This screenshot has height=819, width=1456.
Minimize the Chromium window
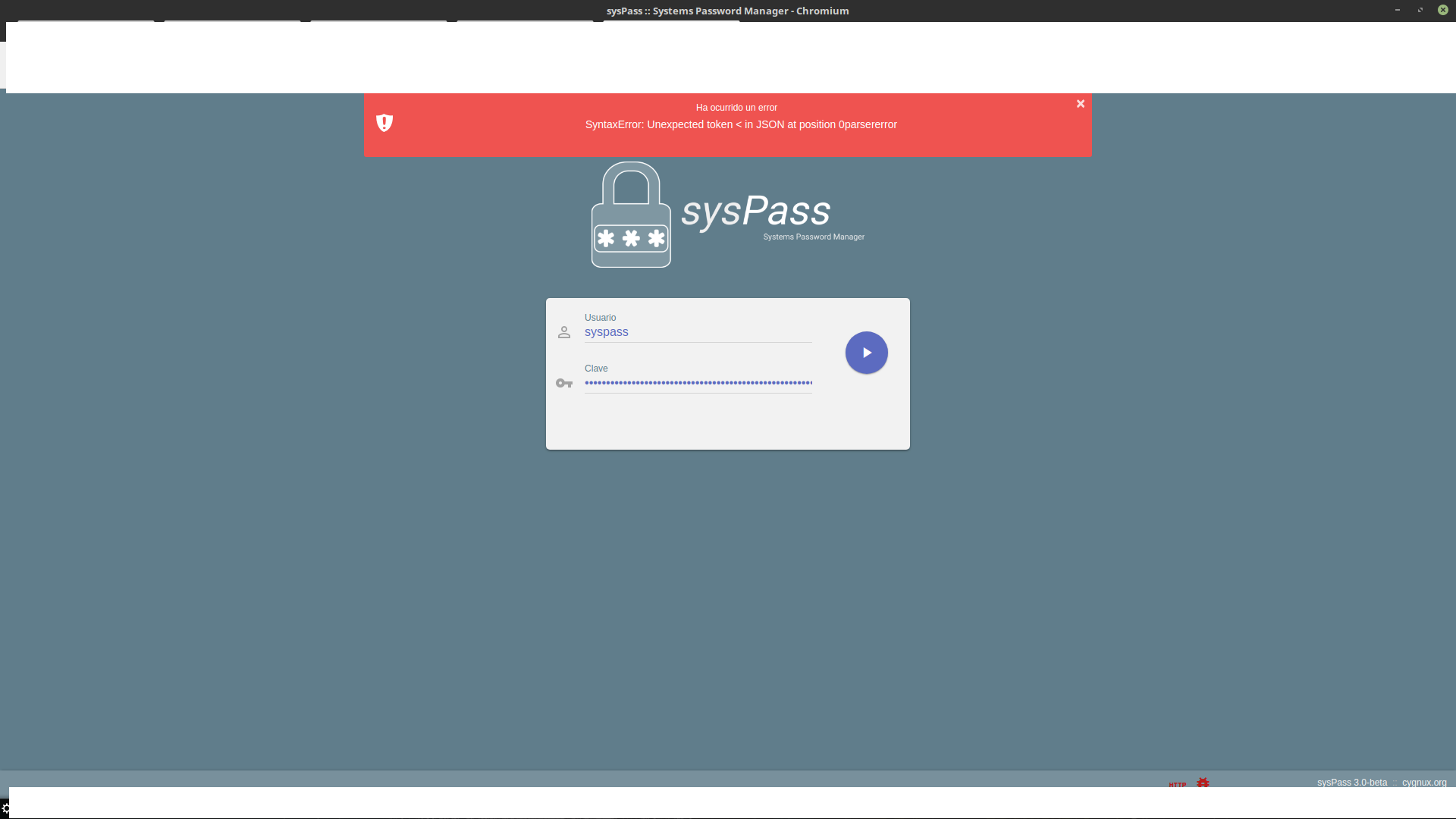point(1397,10)
